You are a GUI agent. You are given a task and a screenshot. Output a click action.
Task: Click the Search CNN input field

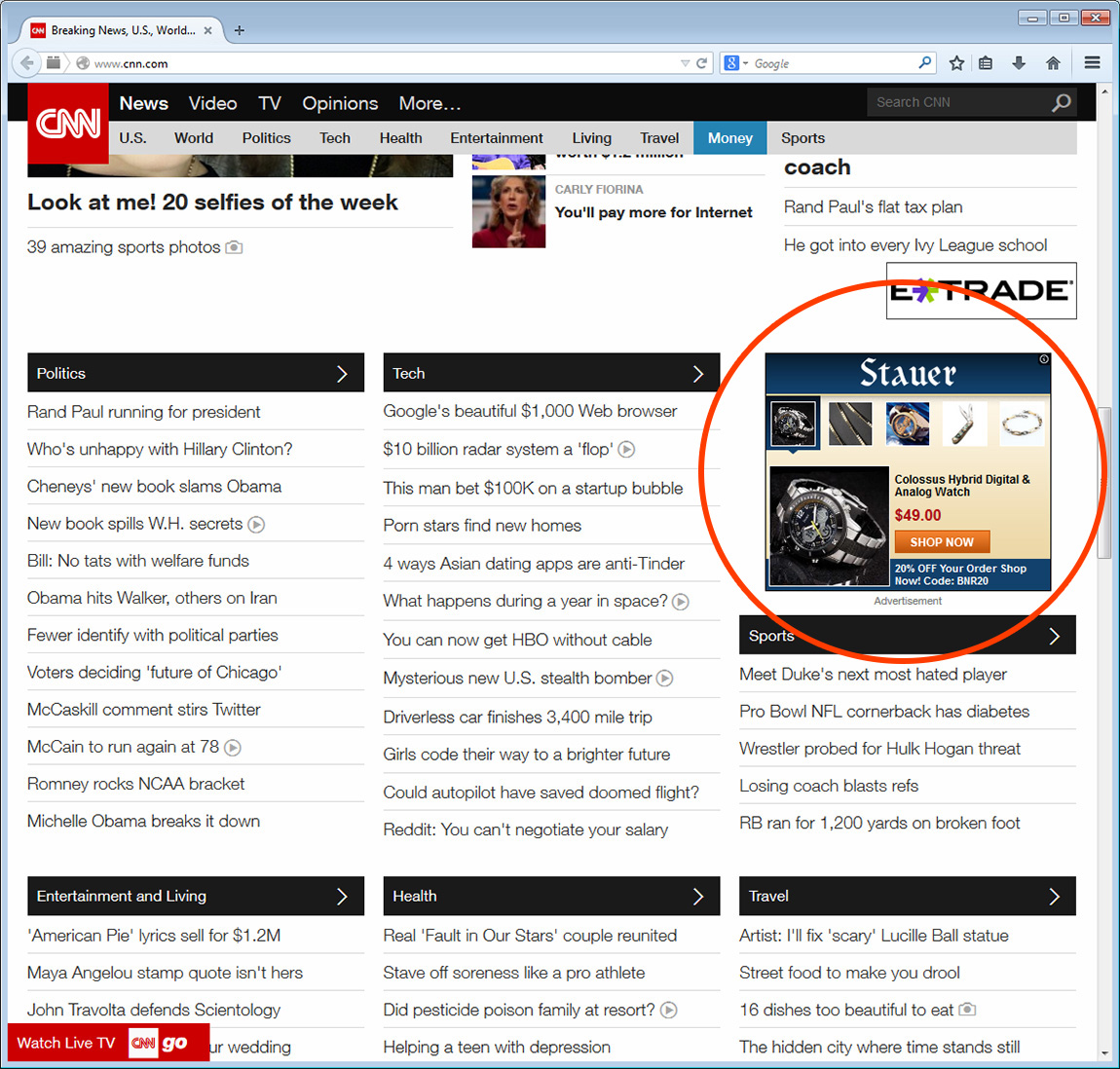pos(960,103)
